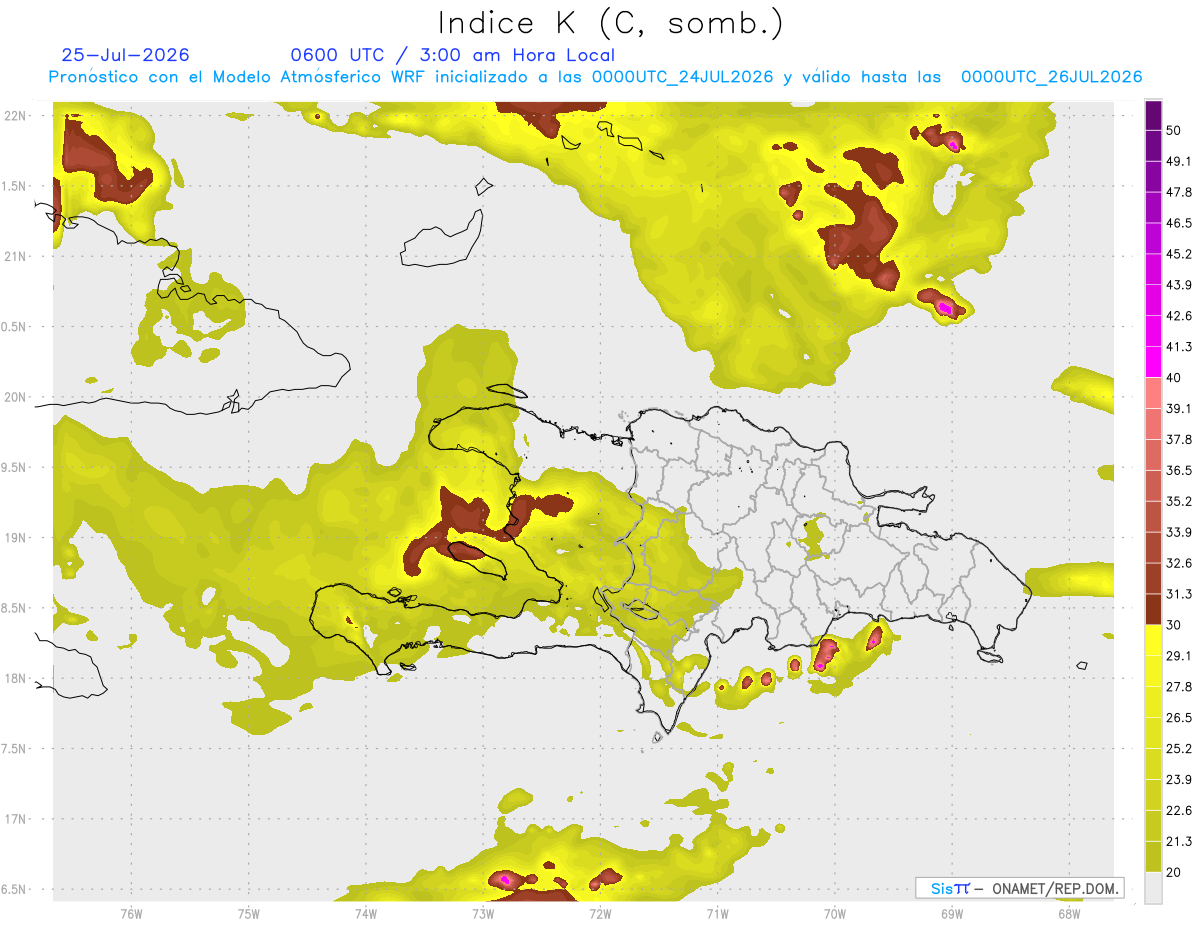This screenshot has width=1200, height=927.
Task: Click the "76W" longitude label
Action: click(131, 913)
